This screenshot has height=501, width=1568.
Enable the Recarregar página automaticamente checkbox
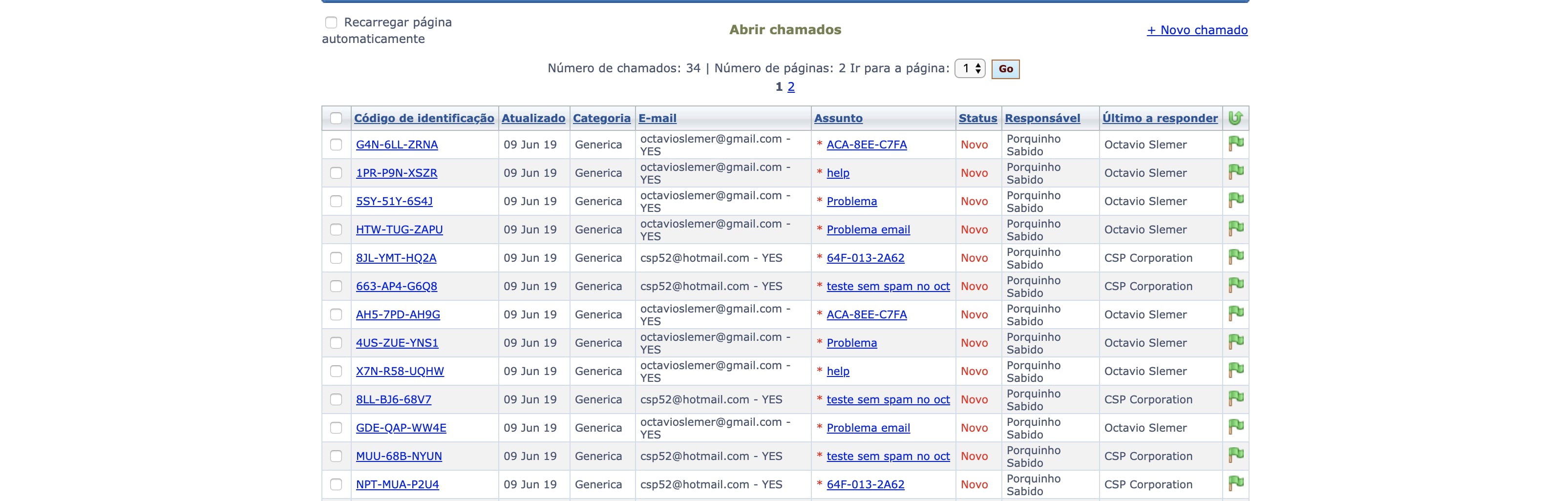pos(331,22)
